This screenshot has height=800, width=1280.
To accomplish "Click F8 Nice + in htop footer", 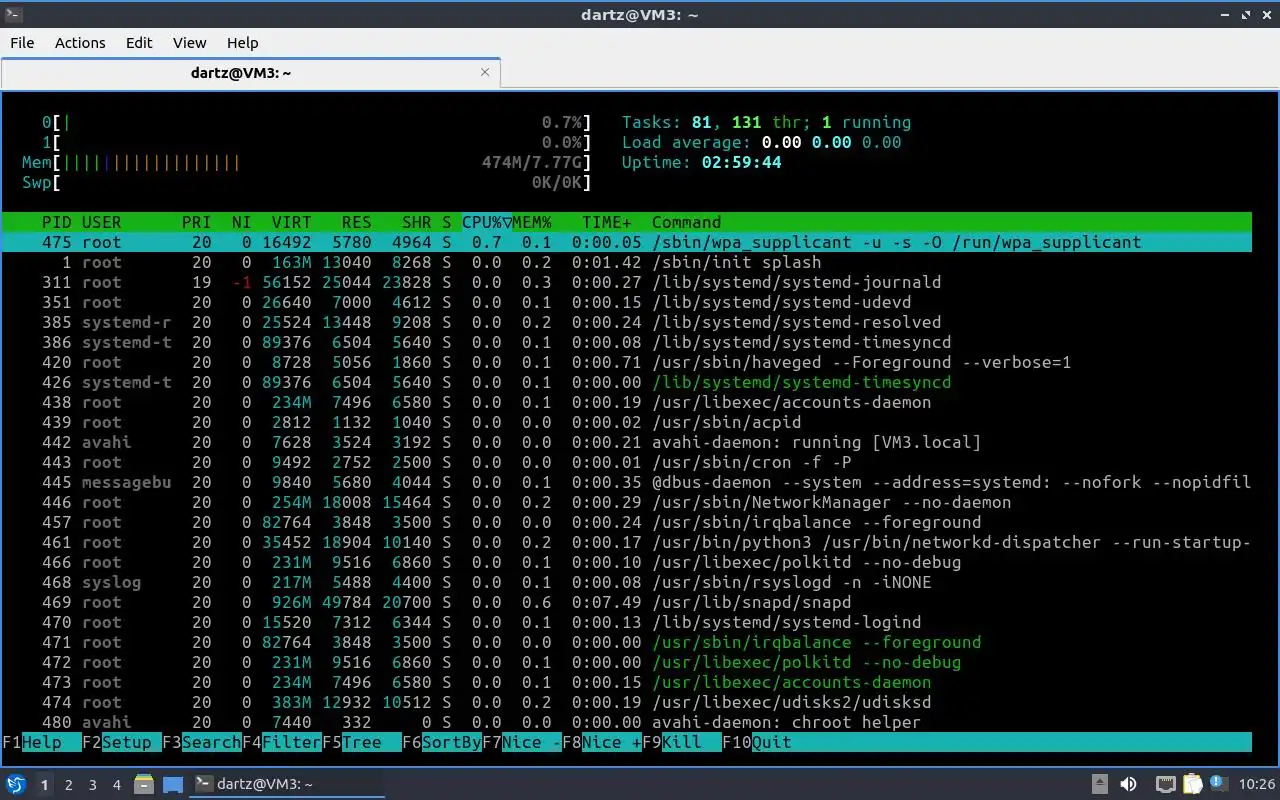I will click(x=601, y=742).
